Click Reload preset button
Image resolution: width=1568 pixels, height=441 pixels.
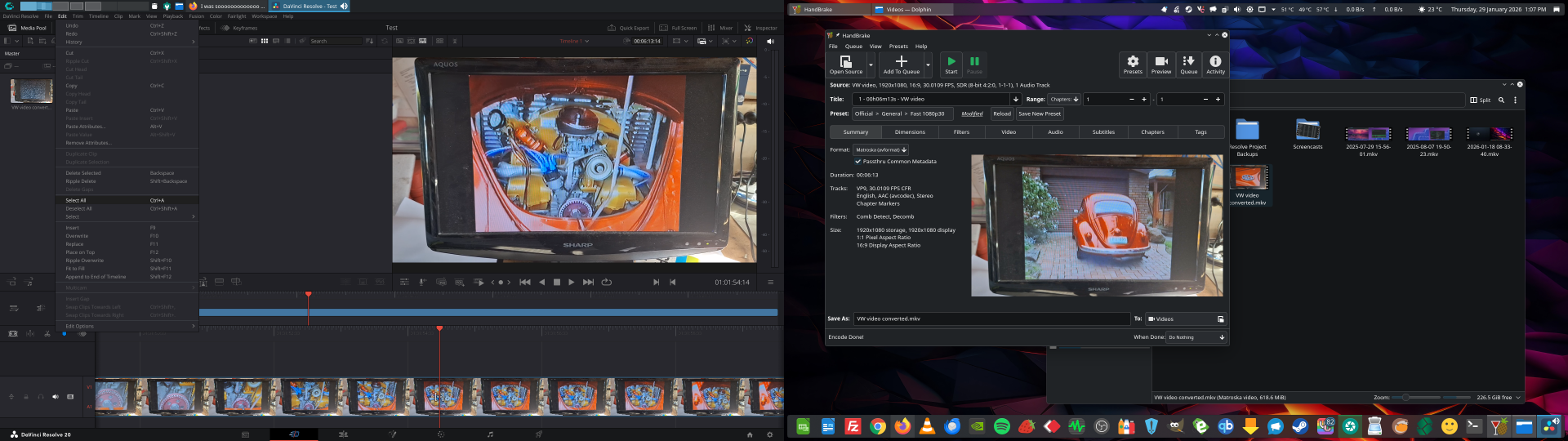pyautogui.click(x=1002, y=114)
